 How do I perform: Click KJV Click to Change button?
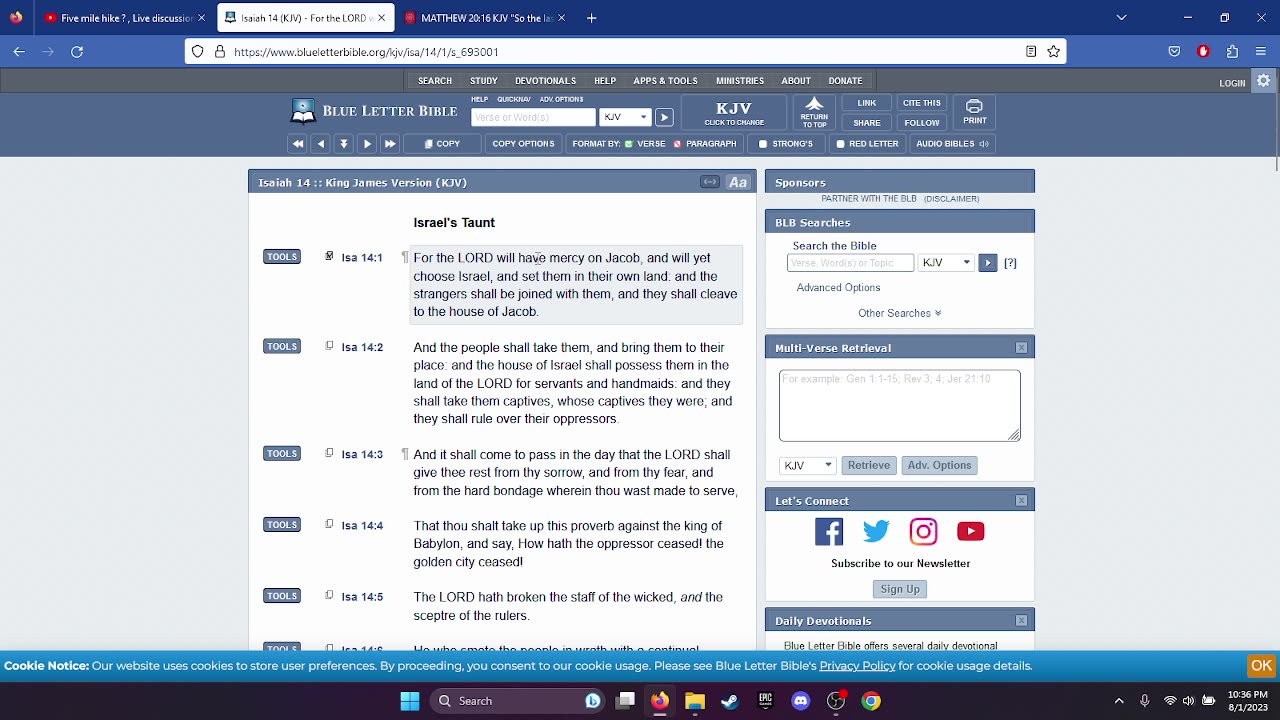pos(734,113)
